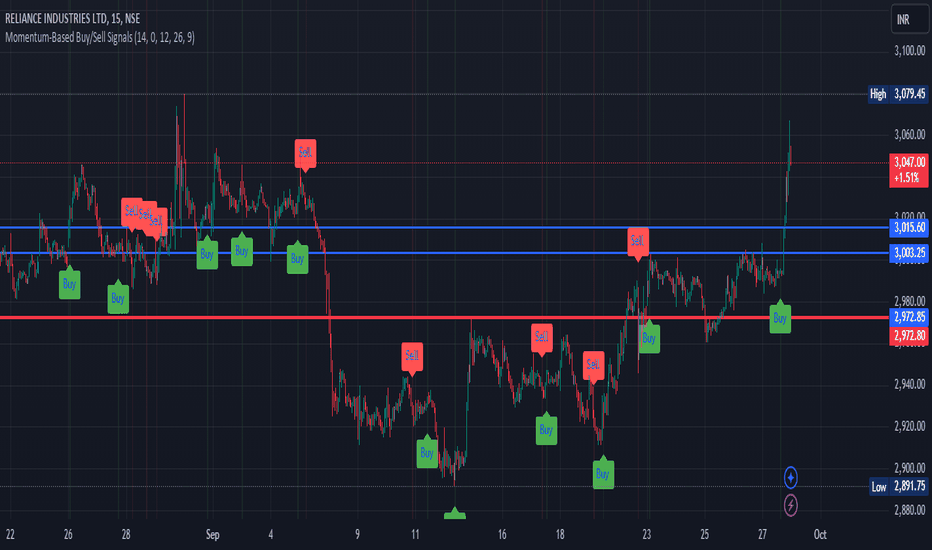Click the Low 2,891.75 price label

tap(899, 486)
